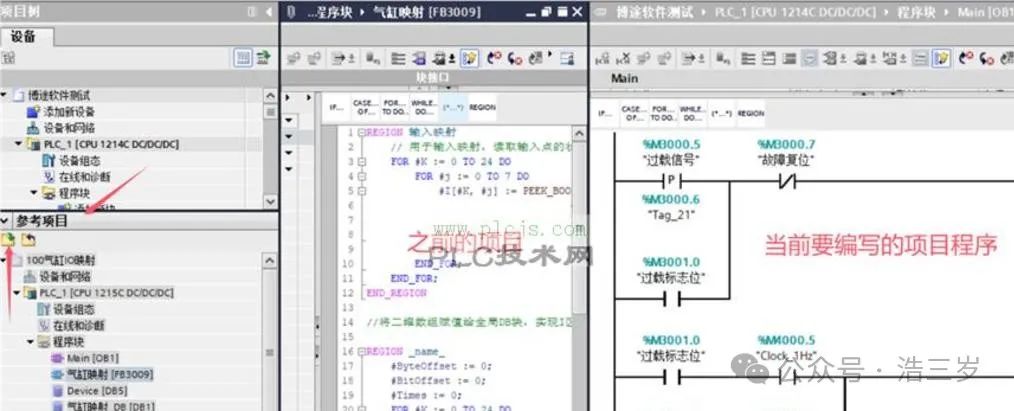
Task: Select the Clock_1Hz contact %M4000.5
Action: 785,377
